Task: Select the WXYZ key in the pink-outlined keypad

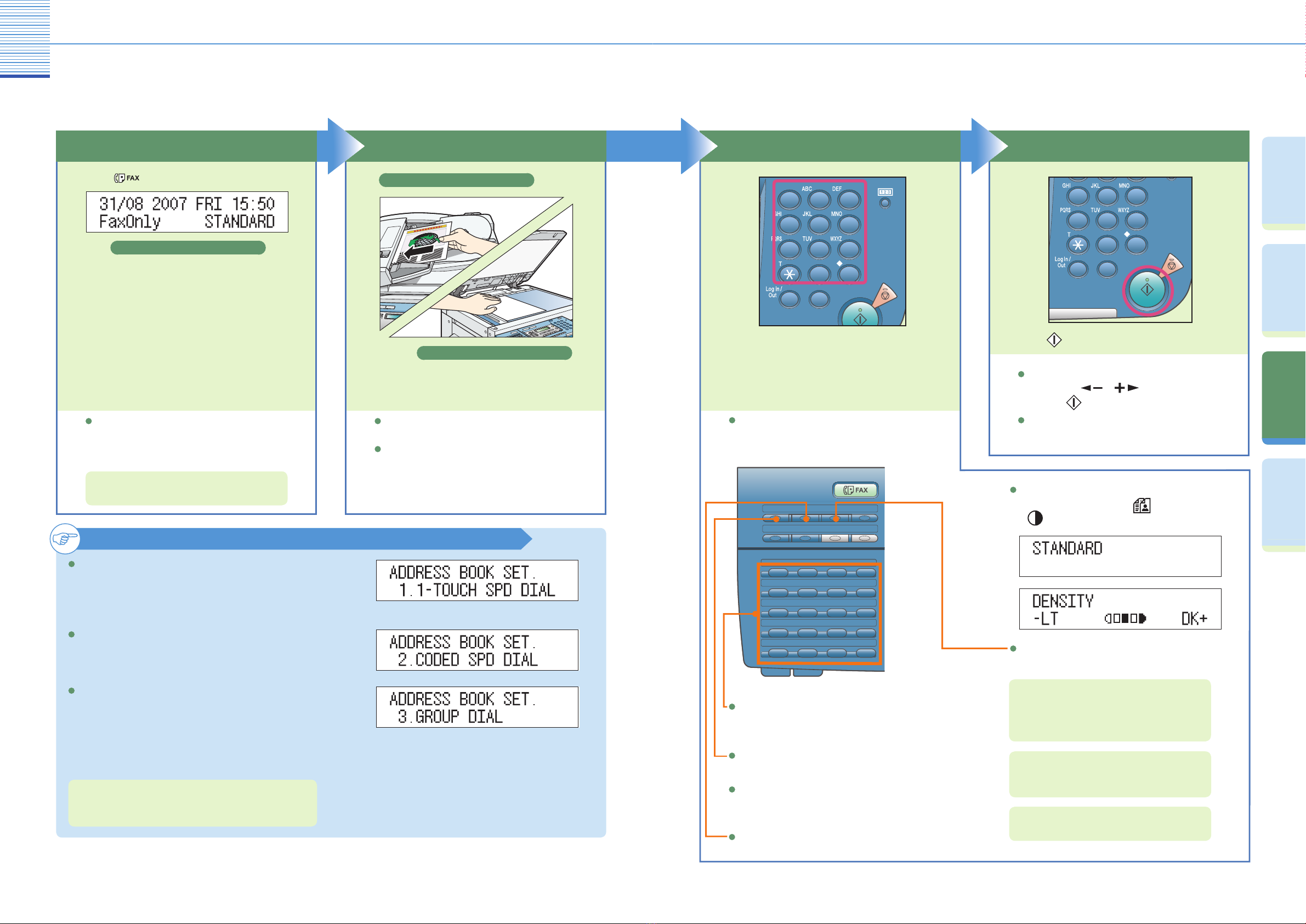Action: 849,249
